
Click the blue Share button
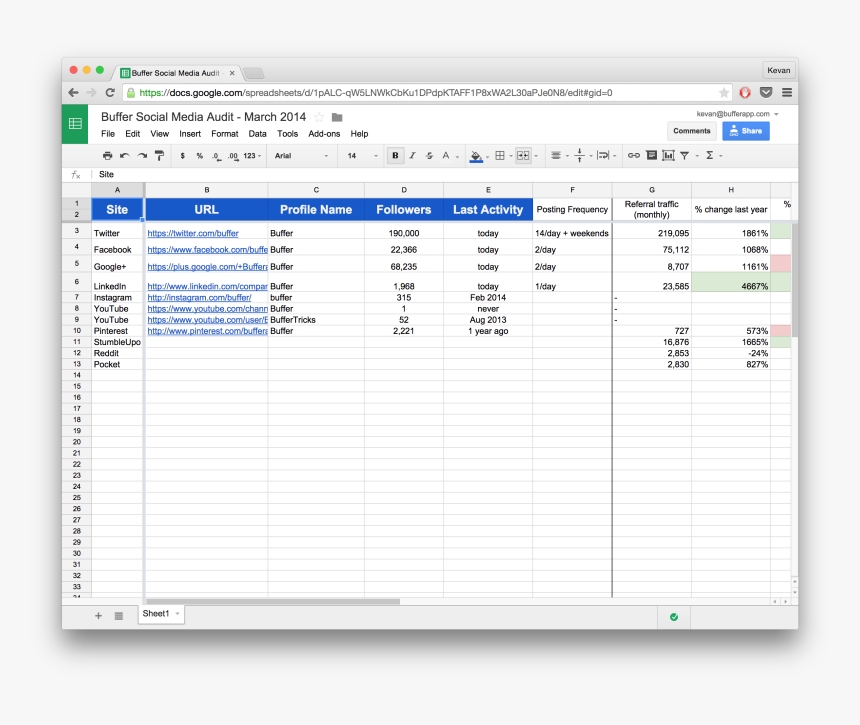tap(746, 131)
